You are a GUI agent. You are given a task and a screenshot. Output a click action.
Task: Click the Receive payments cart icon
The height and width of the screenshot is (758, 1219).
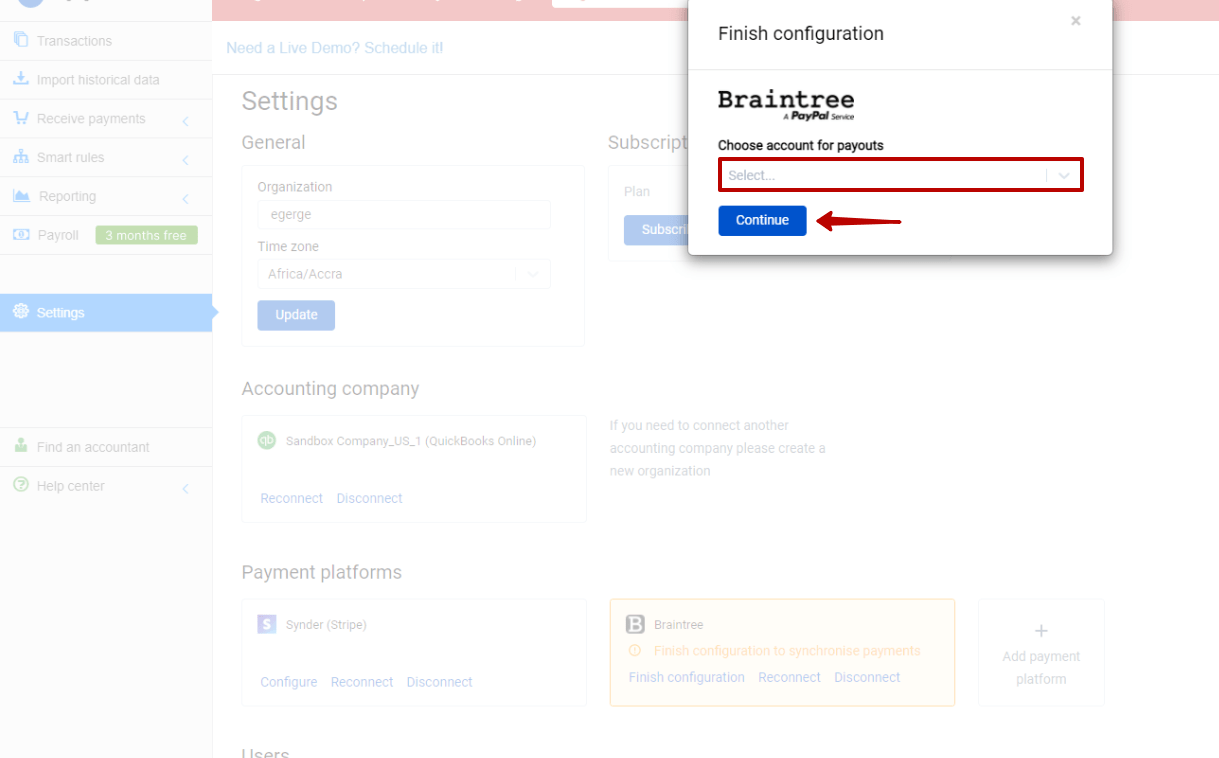[21, 118]
